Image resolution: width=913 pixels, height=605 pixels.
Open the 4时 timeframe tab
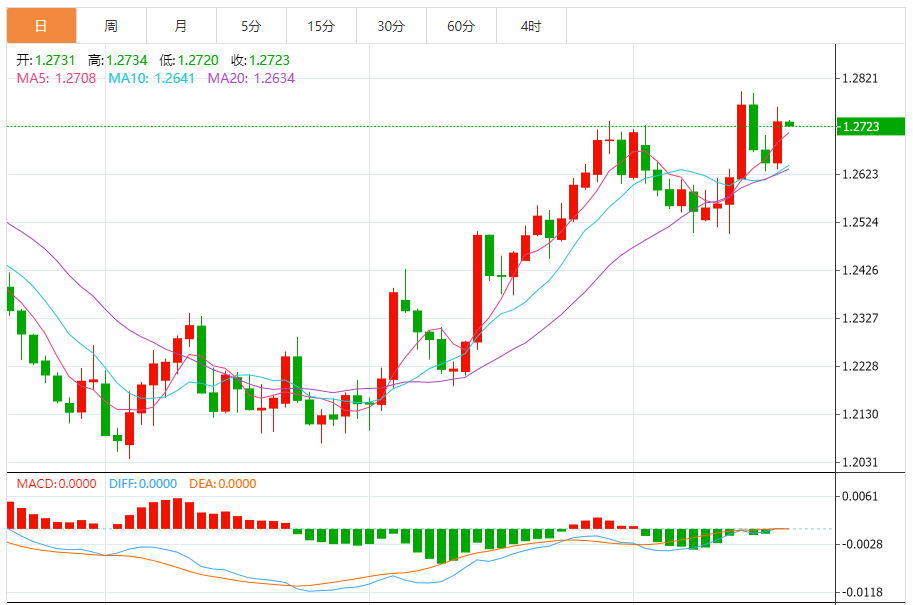click(531, 26)
